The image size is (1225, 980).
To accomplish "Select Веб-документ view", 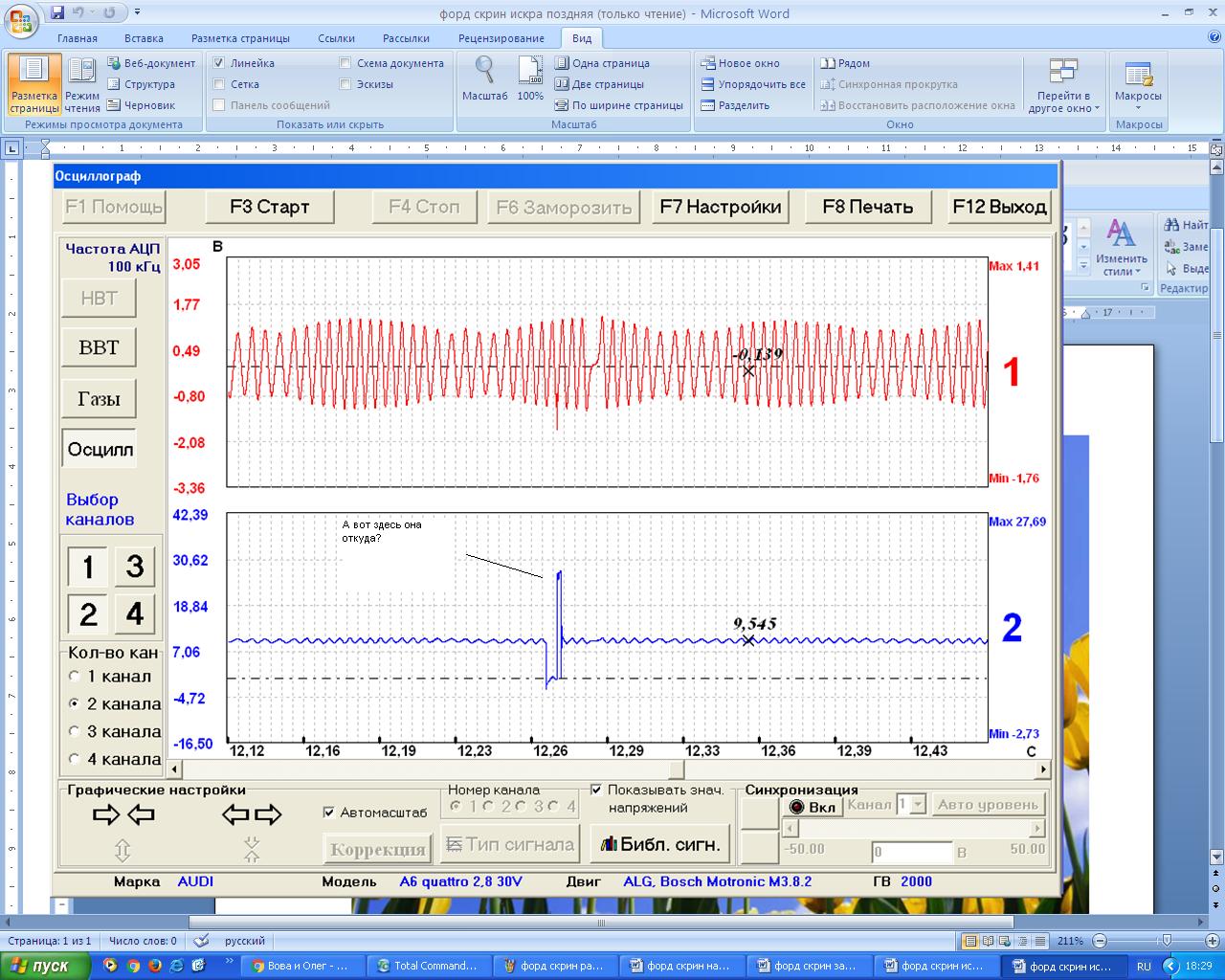I will pos(151,63).
